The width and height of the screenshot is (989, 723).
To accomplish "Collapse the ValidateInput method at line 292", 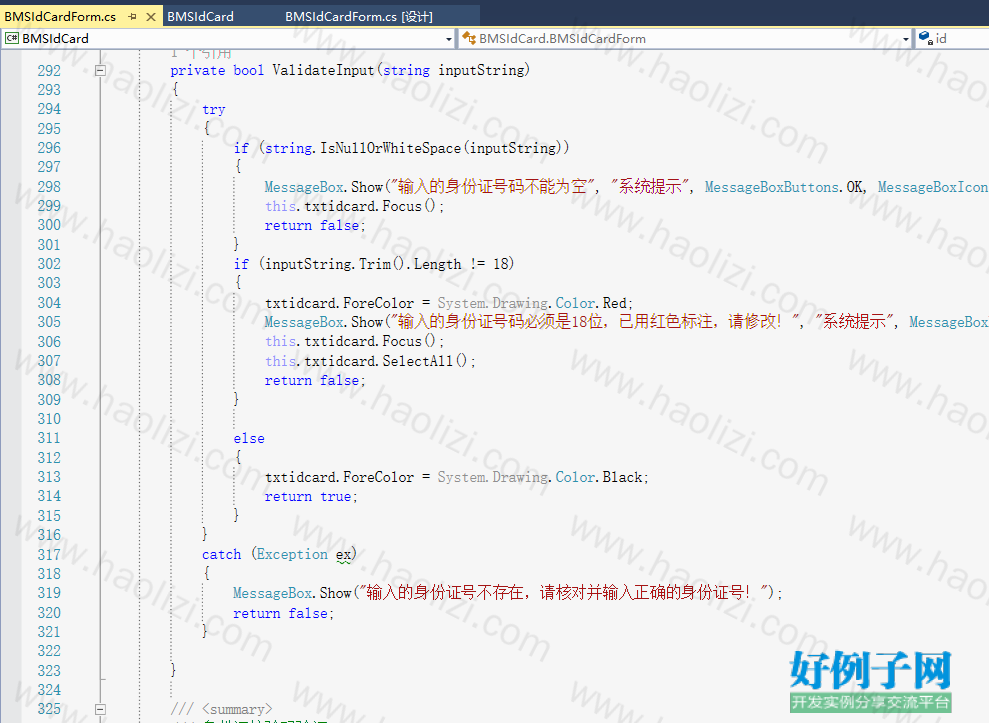I will pyautogui.click(x=100, y=71).
